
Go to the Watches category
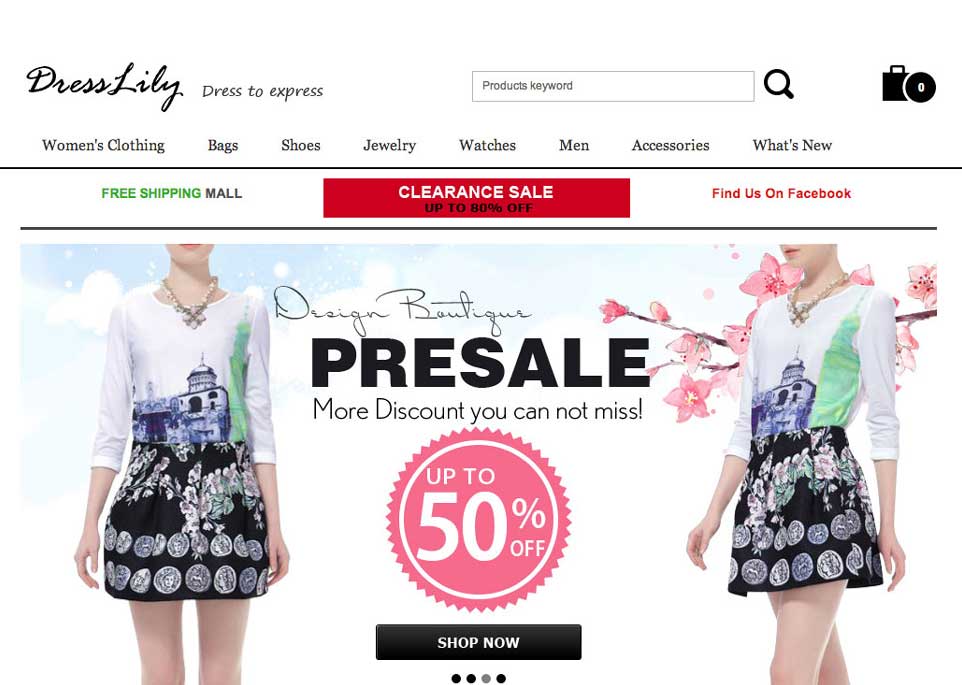tap(487, 145)
